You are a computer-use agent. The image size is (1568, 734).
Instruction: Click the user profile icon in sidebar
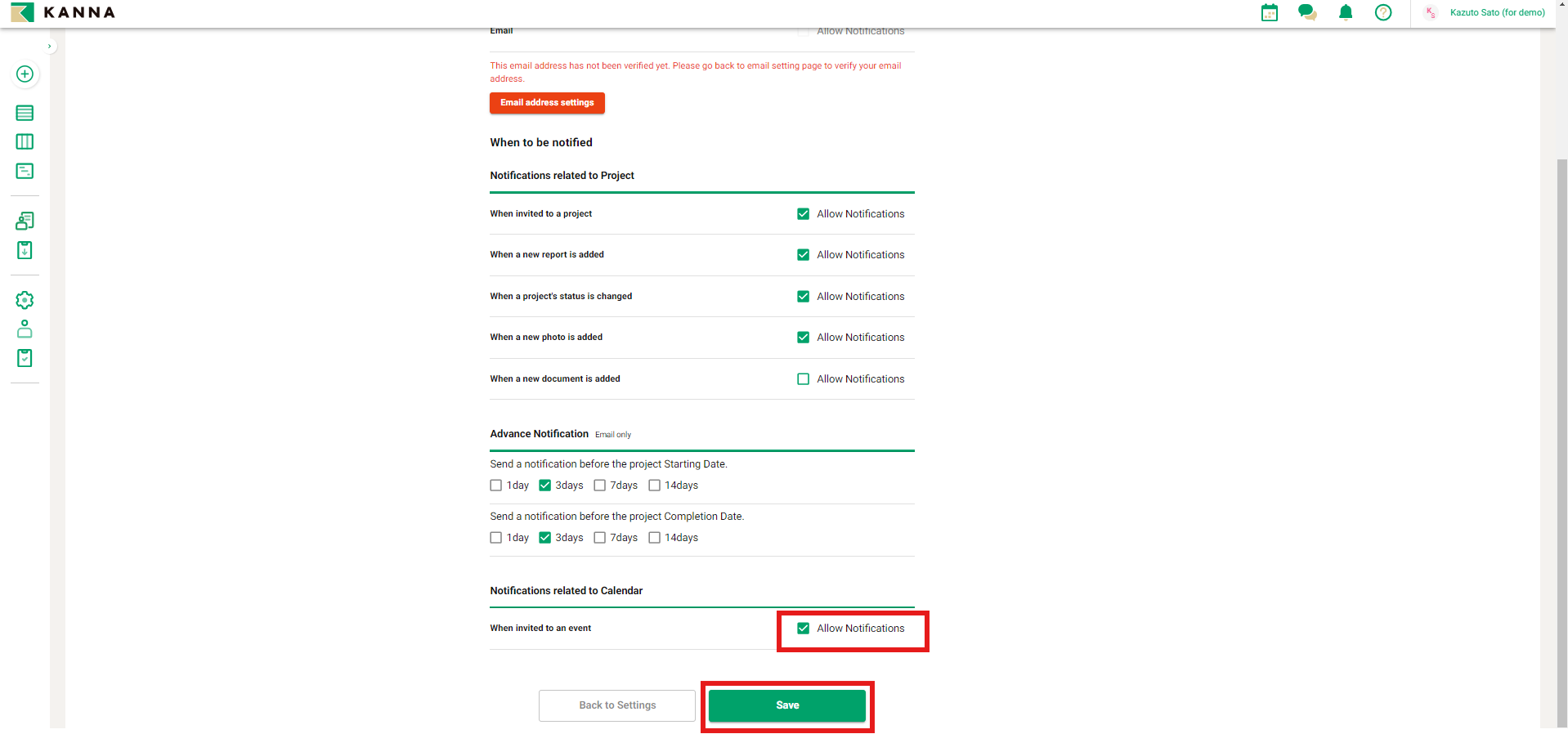(x=25, y=329)
